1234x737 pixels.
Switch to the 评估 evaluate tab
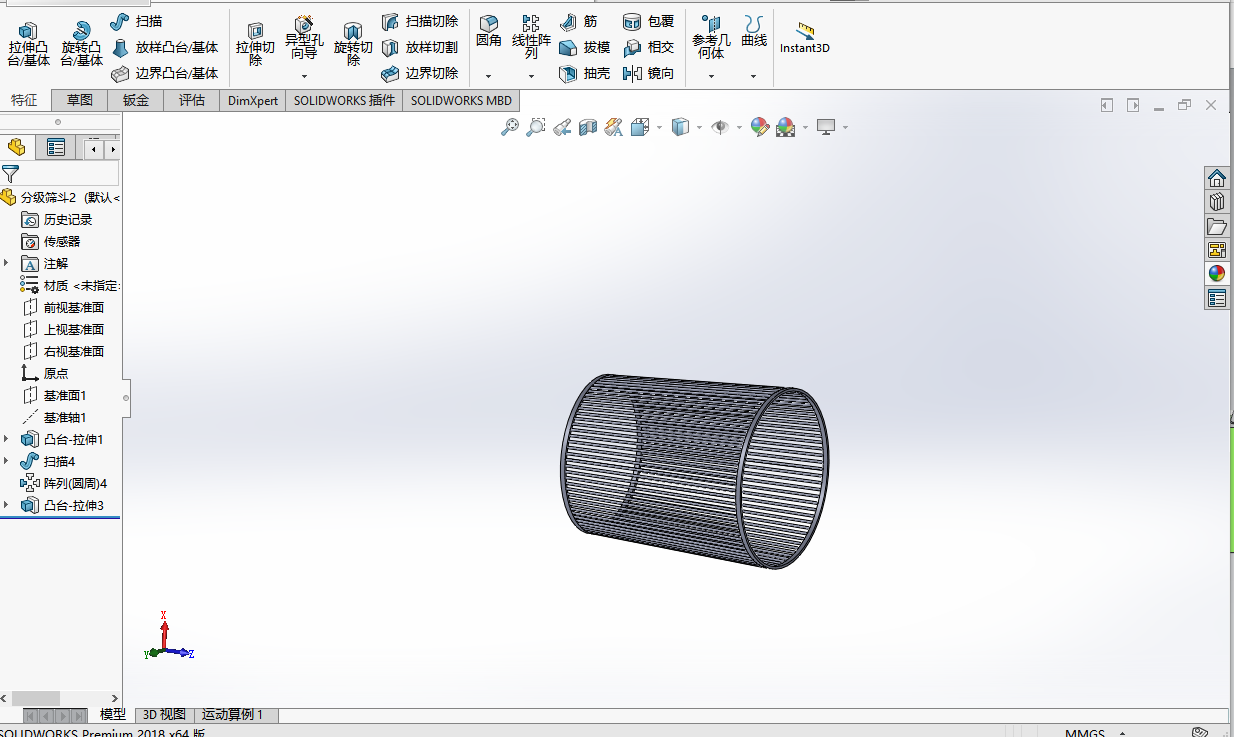192,100
